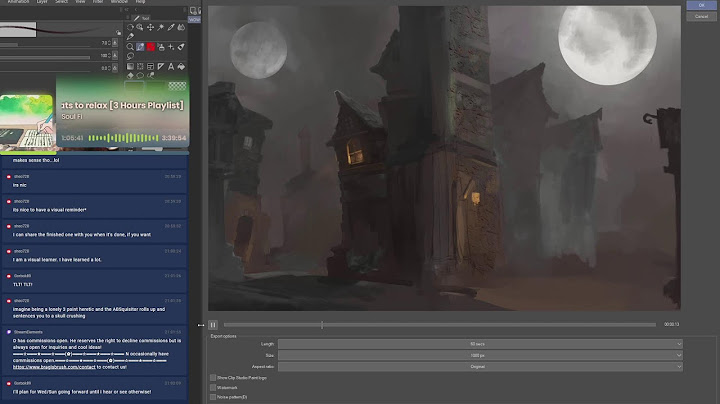Select the Eraser tool next to Decoration
The height and width of the screenshot is (404, 720).
coord(181,47)
